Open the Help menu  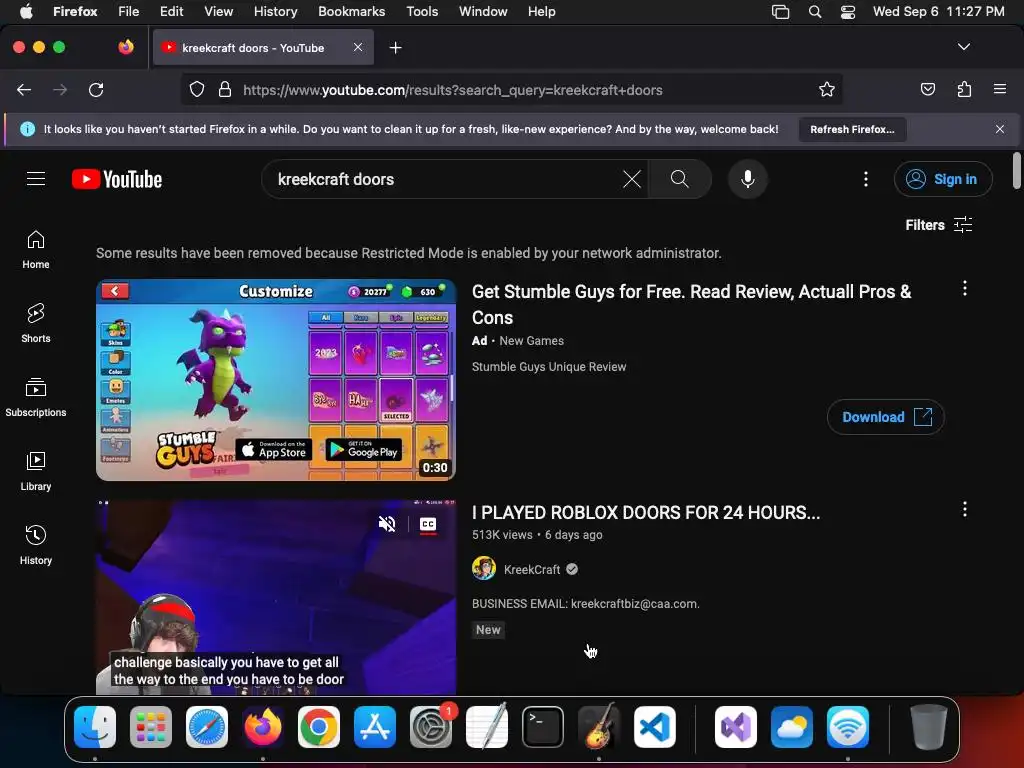(x=541, y=11)
